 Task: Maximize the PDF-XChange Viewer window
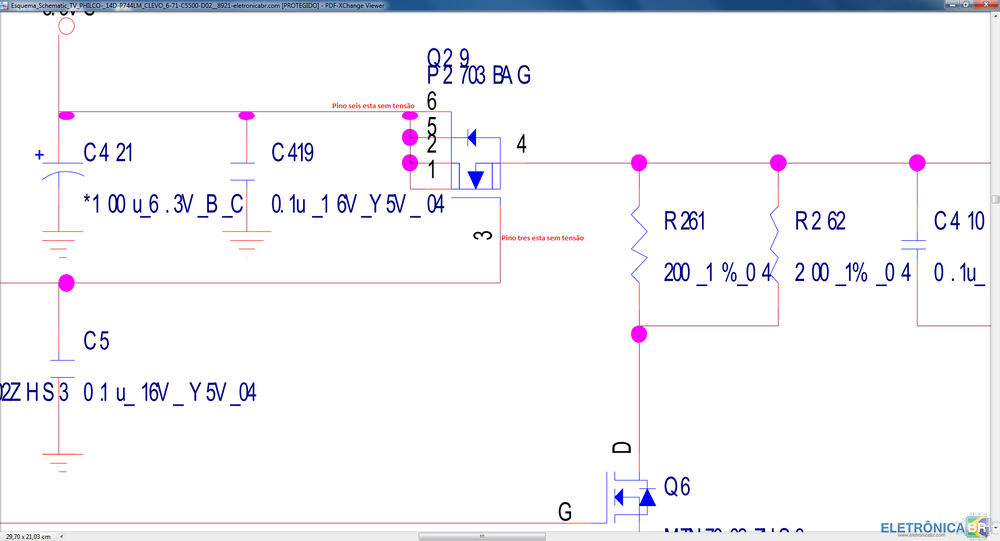965,5
